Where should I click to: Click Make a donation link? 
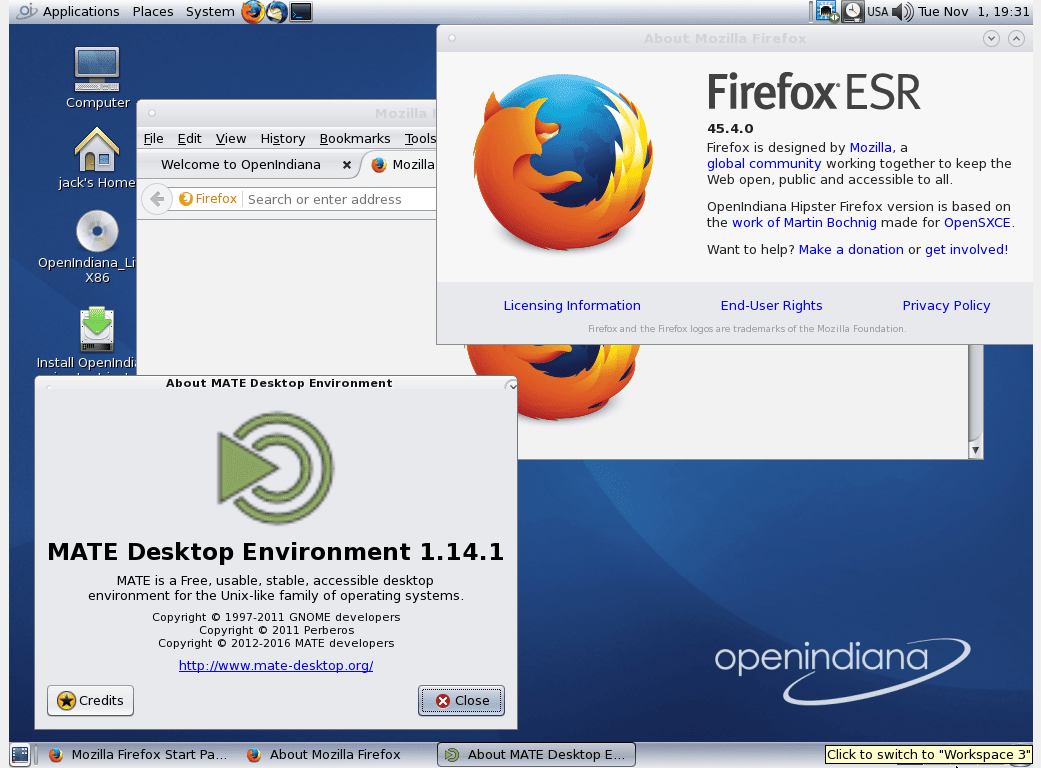(x=850, y=250)
